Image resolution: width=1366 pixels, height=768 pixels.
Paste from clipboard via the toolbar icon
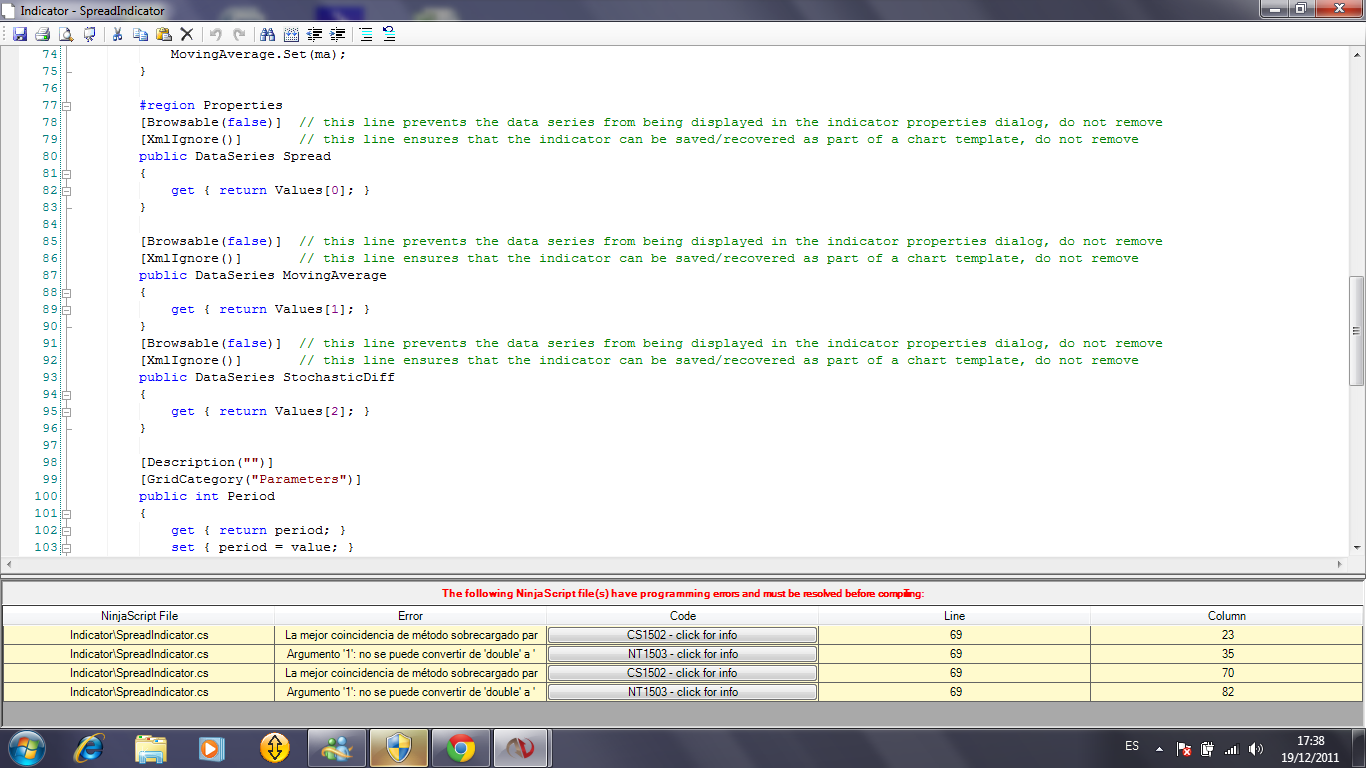coord(163,34)
